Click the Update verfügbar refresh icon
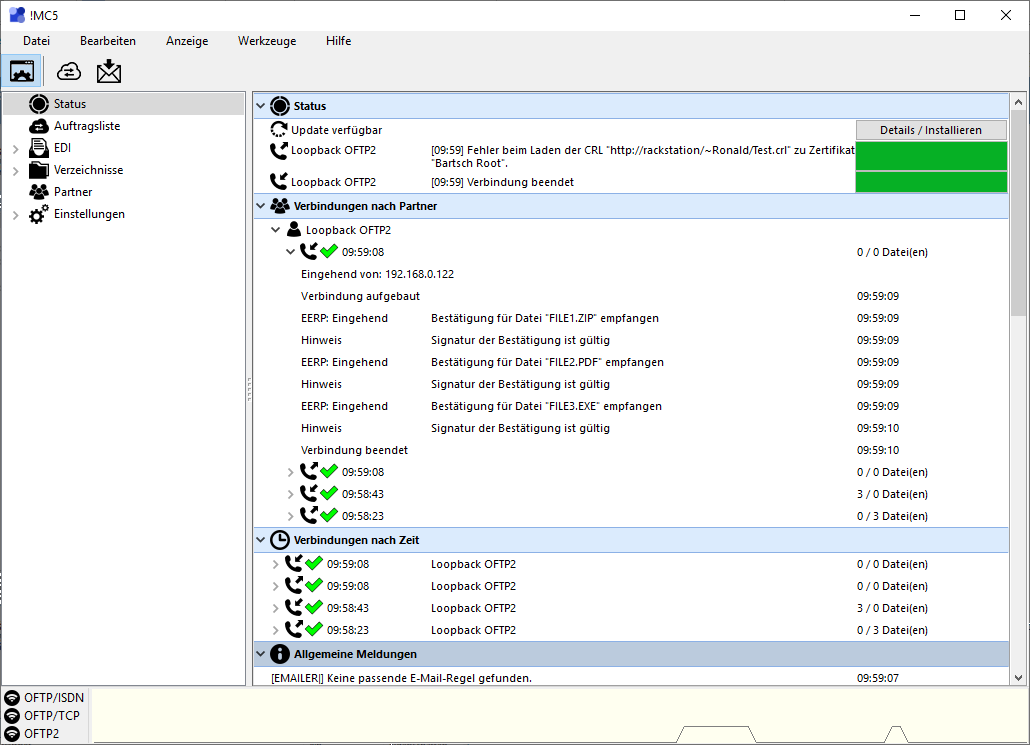Image resolution: width=1030 pixels, height=745 pixels. [x=279, y=130]
